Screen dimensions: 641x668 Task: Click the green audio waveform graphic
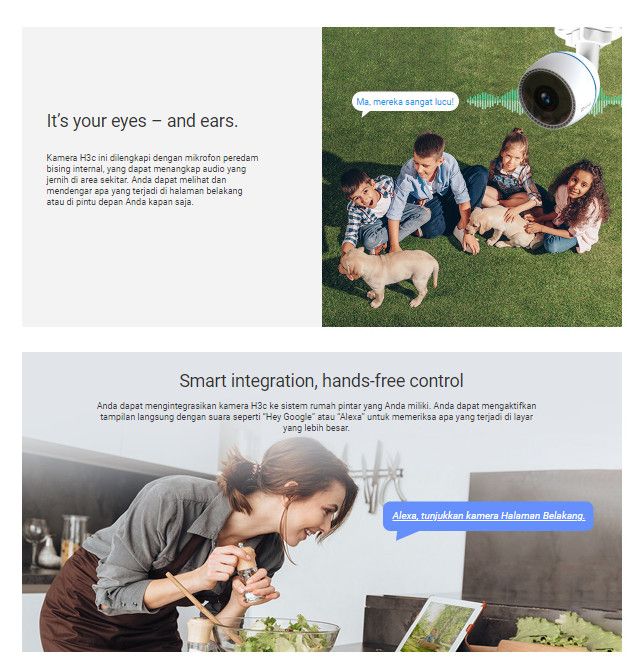[493, 101]
